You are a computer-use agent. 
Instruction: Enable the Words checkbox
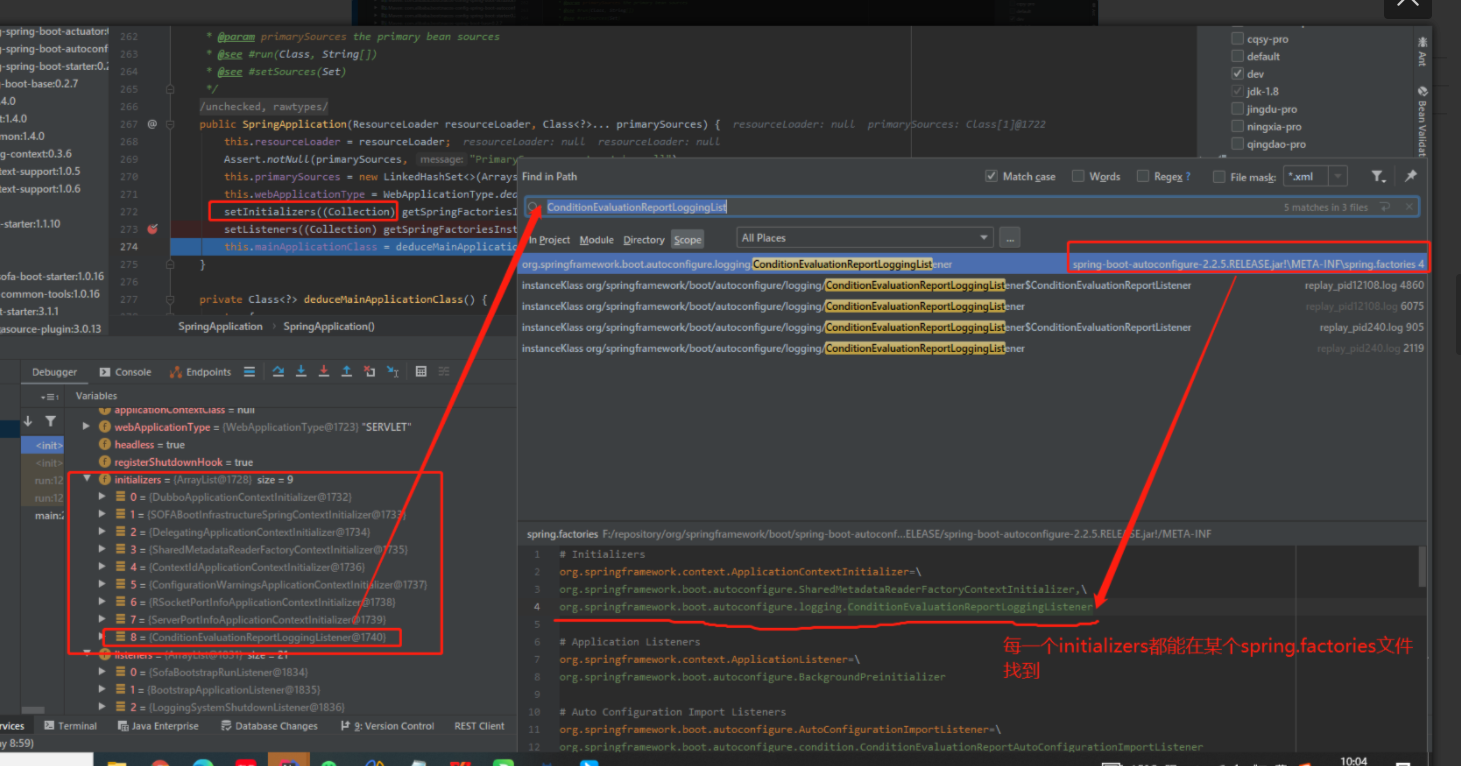click(1078, 176)
